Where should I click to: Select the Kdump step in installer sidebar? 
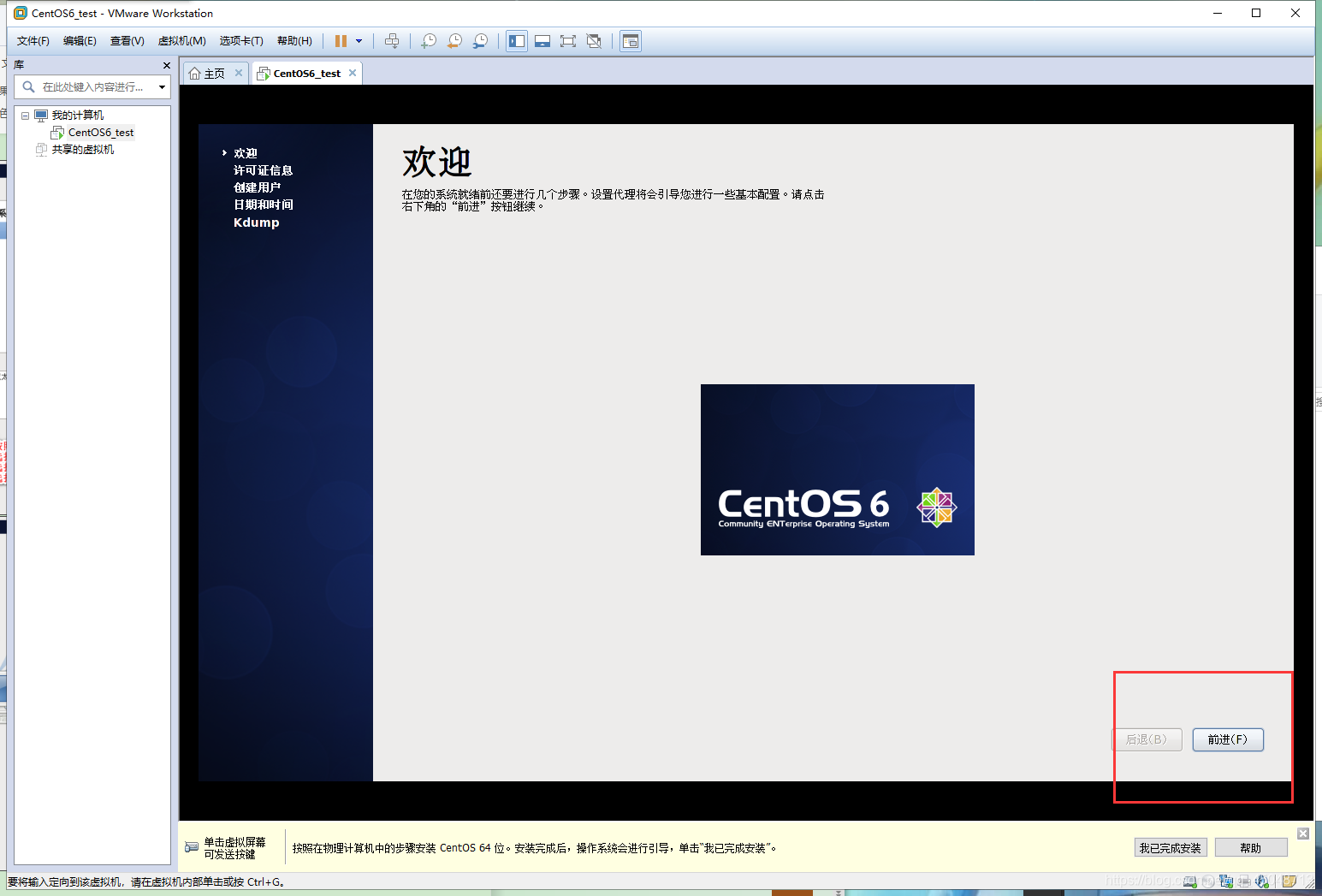[256, 222]
